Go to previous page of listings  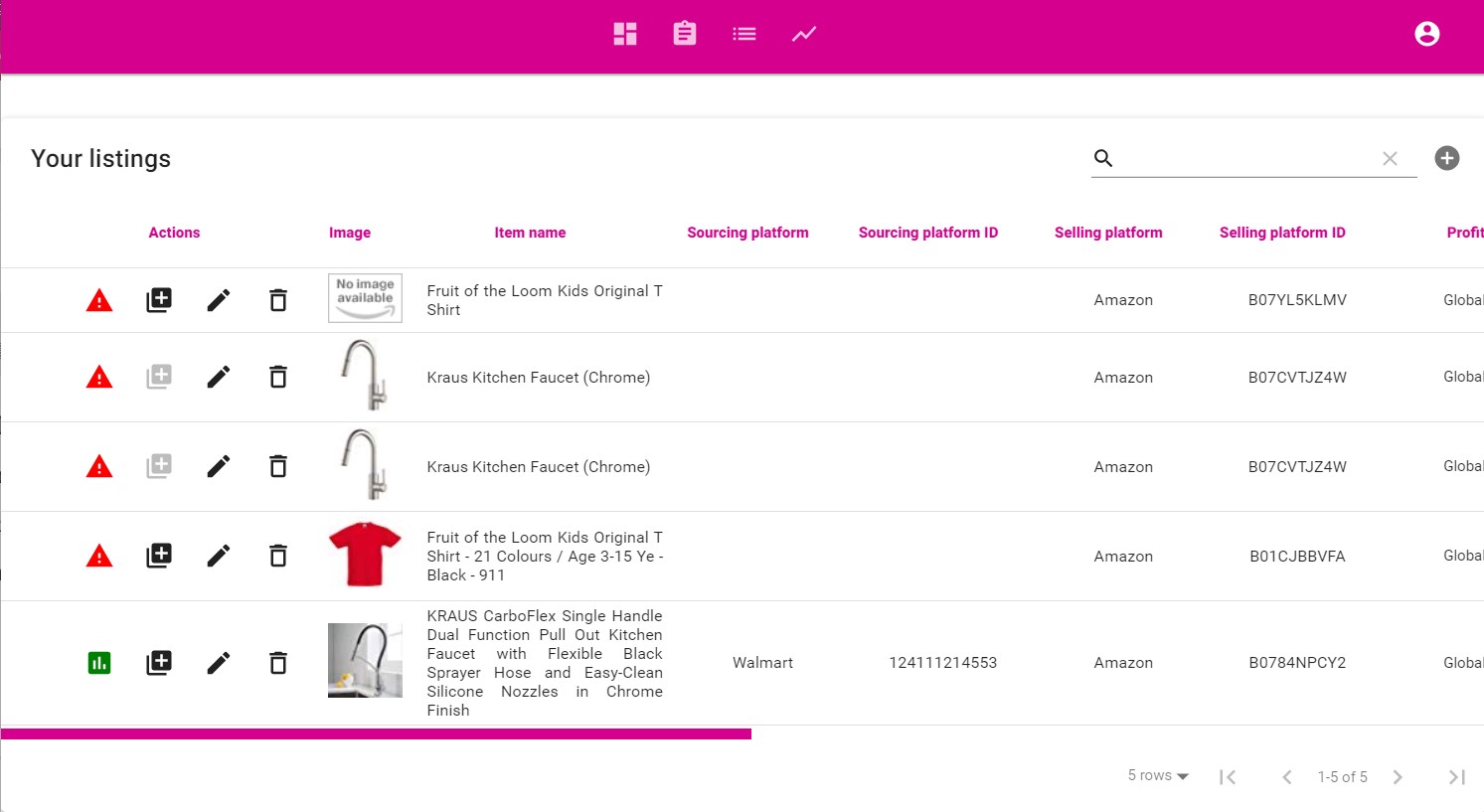[1287, 777]
